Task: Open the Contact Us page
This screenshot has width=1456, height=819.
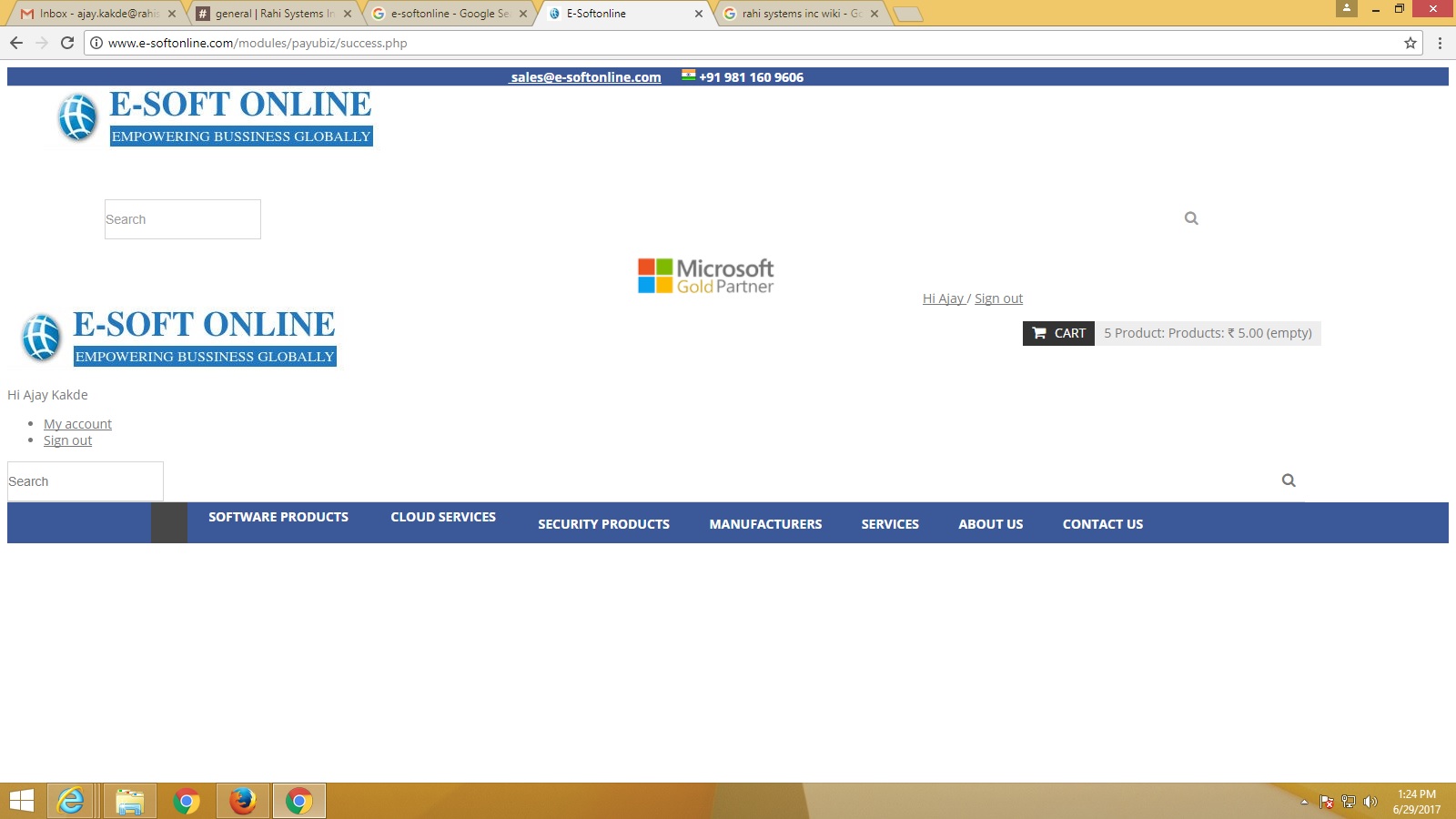Action: click(x=1103, y=524)
